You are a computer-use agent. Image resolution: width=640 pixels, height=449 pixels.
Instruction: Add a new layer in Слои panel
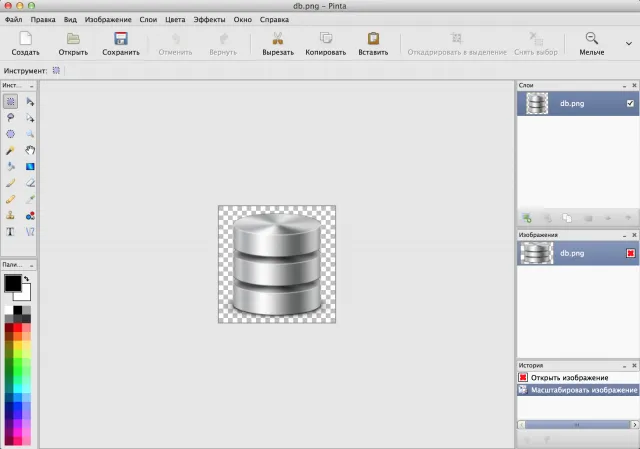point(527,218)
